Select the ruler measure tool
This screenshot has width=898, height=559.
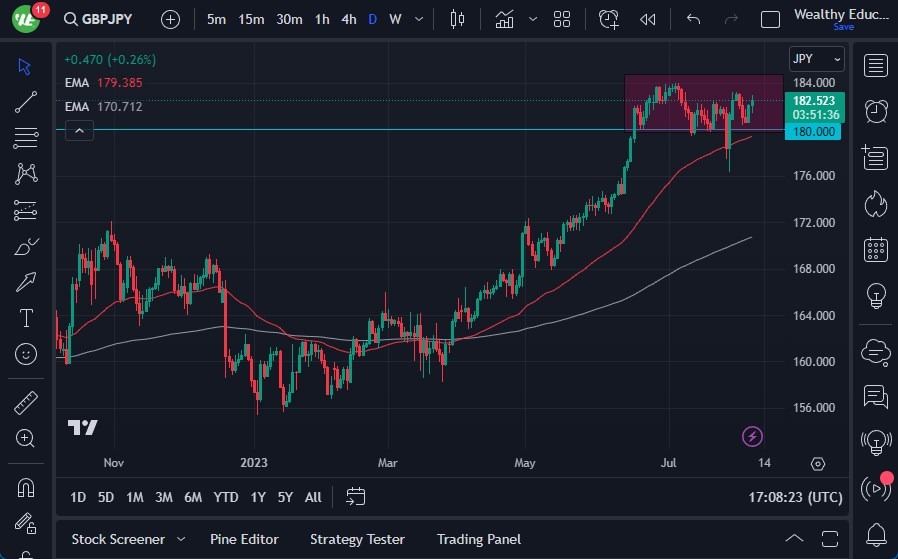(x=26, y=403)
